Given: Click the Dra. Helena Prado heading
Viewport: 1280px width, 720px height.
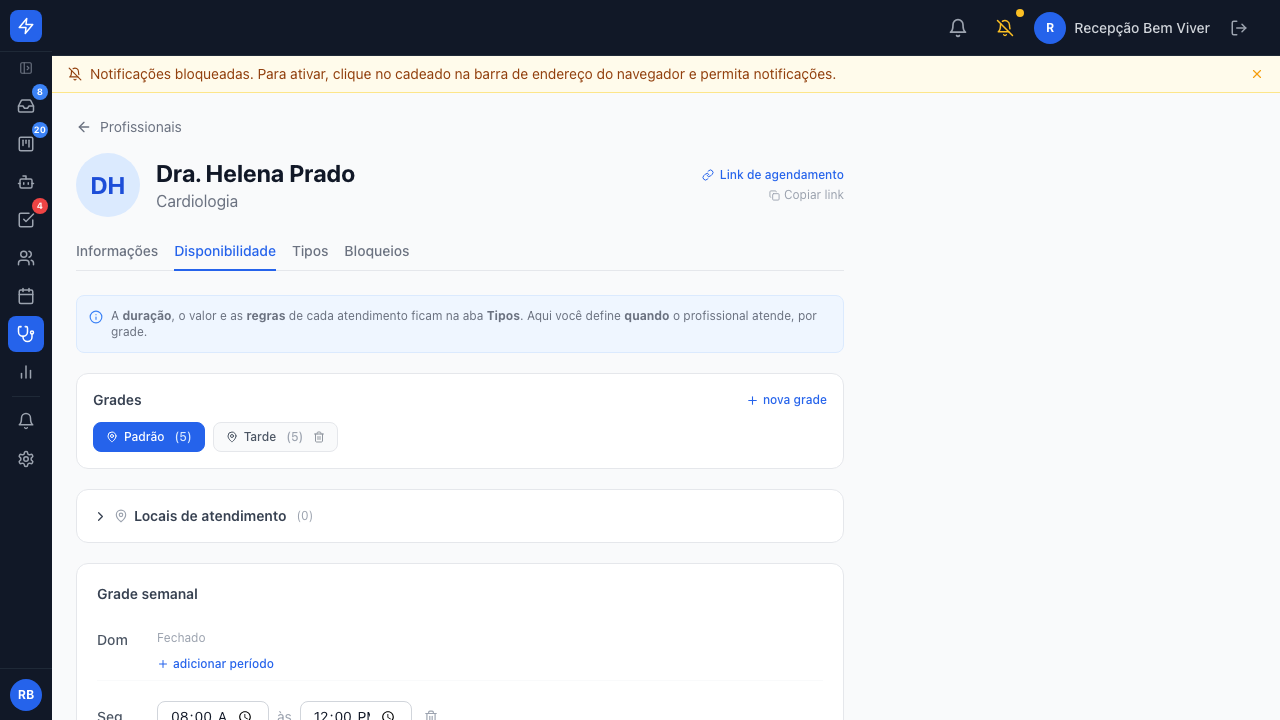Looking at the screenshot, I should coord(256,174).
